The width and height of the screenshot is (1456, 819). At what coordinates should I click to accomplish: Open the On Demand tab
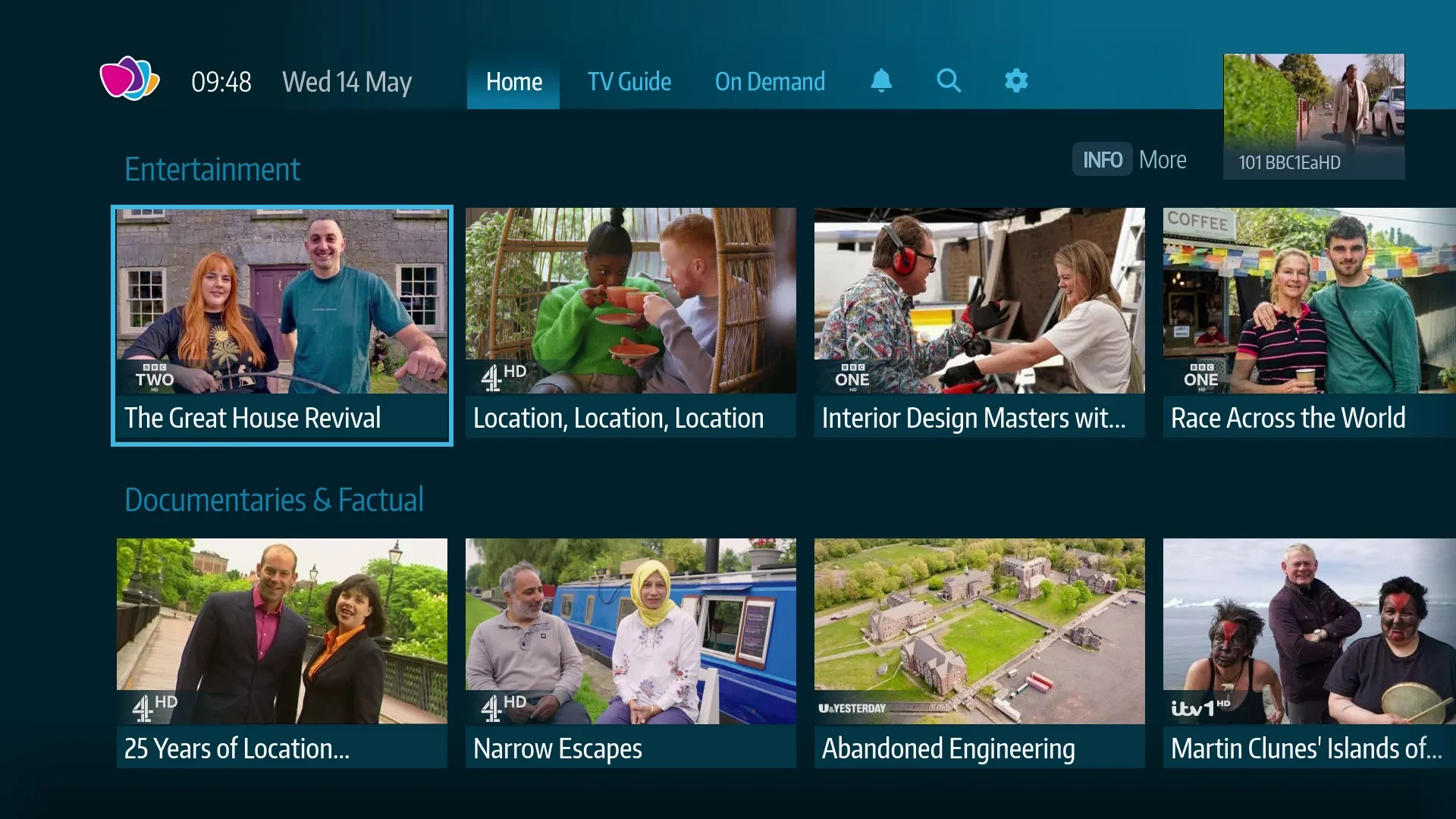[x=770, y=82]
